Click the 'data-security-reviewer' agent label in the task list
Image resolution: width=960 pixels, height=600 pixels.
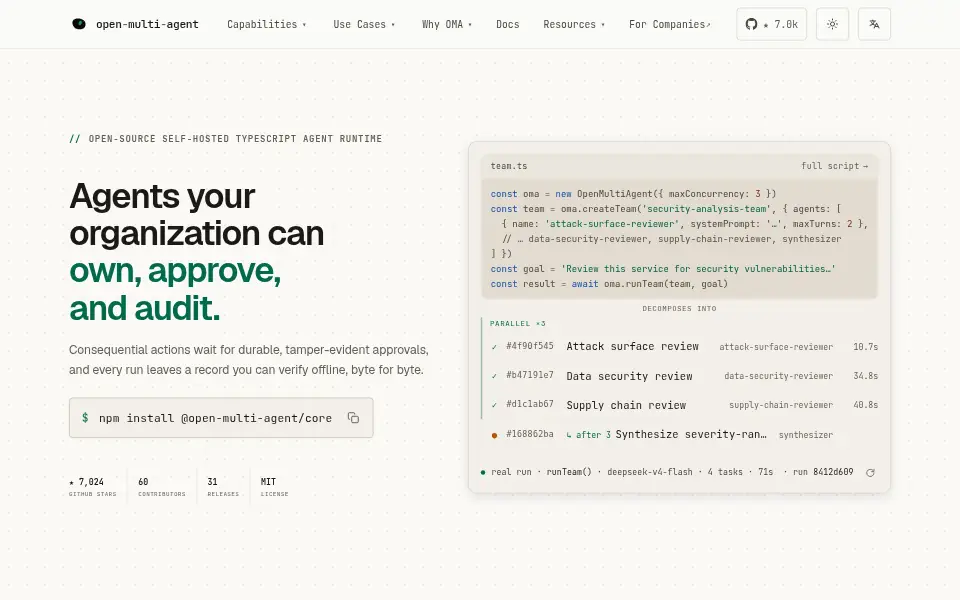point(778,376)
